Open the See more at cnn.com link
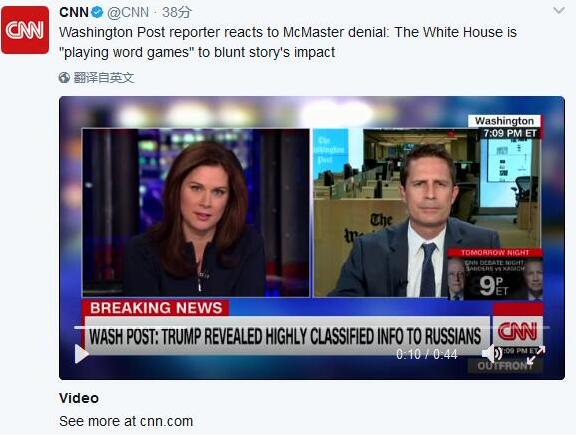This screenshot has height=436, width=578. [x=126, y=421]
